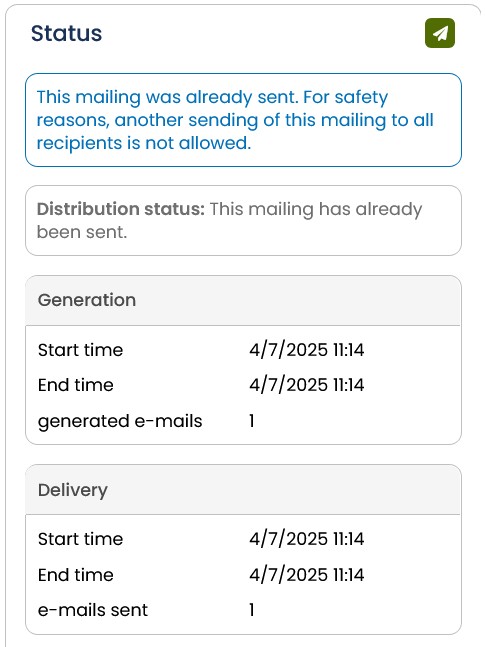Click the Generation Start time value
This screenshot has width=485, height=647.
[x=306, y=350]
